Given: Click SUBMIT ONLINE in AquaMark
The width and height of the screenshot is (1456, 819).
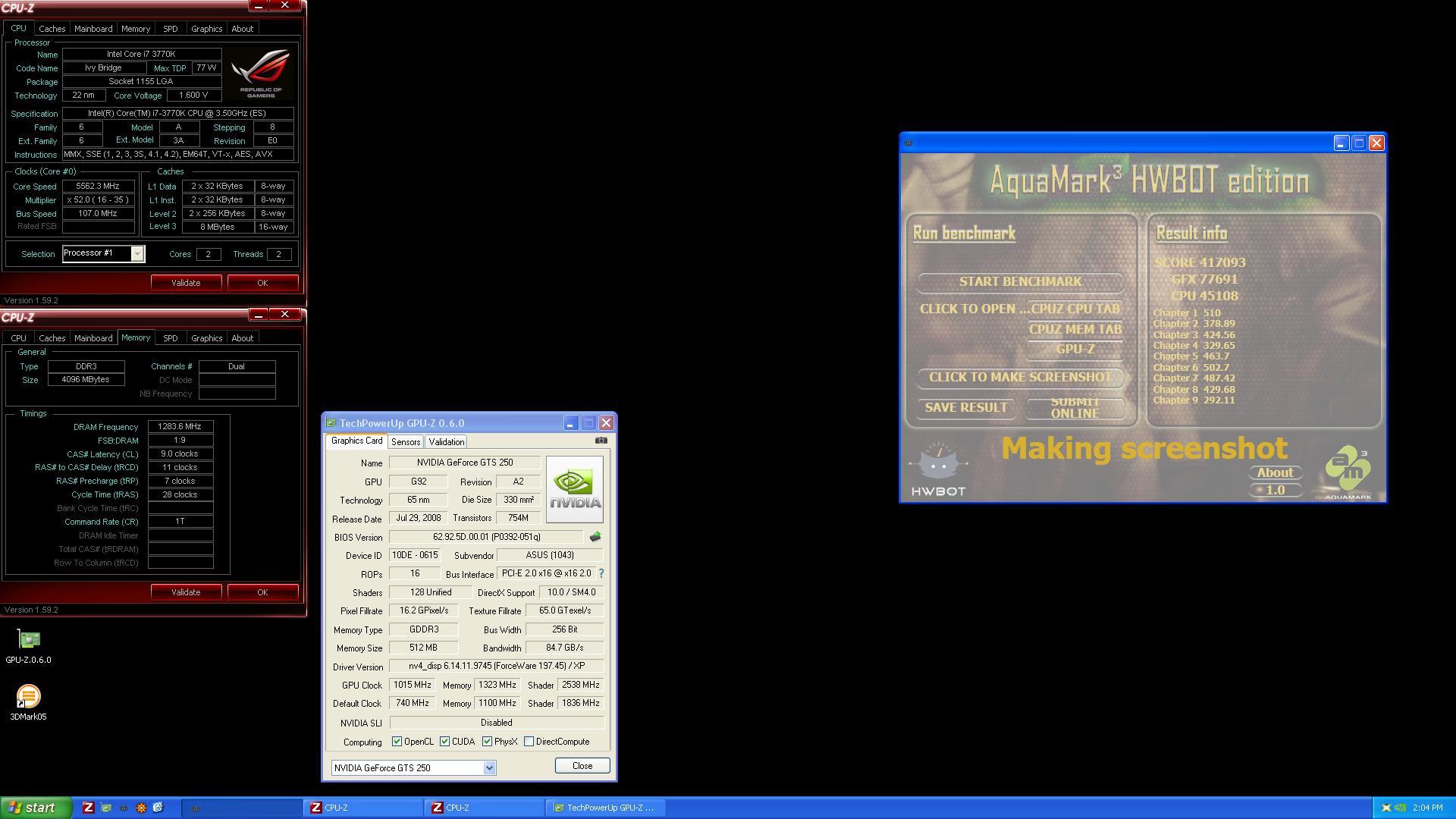Looking at the screenshot, I should [1075, 408].
